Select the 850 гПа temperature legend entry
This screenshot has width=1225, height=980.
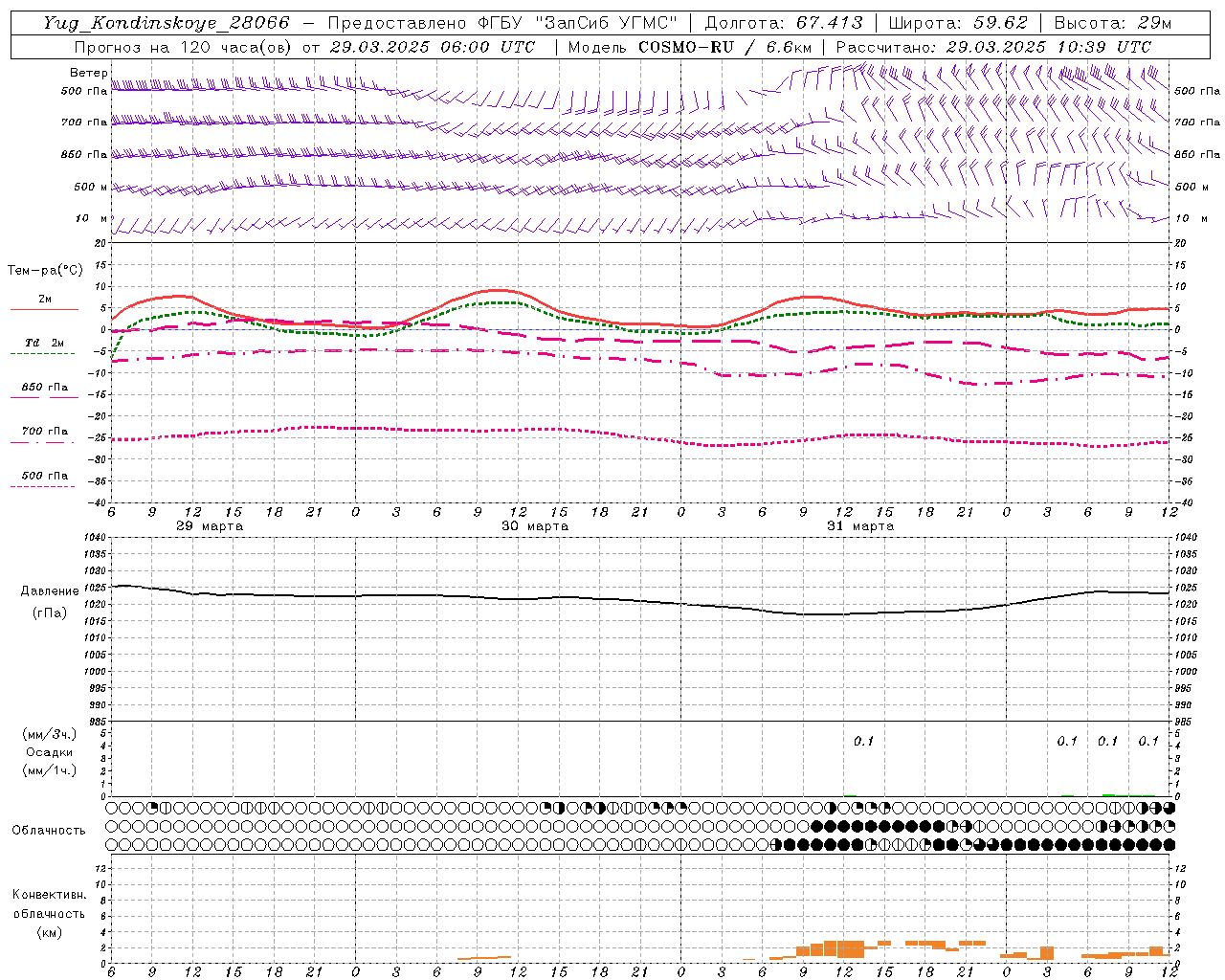tap(44, 388)
